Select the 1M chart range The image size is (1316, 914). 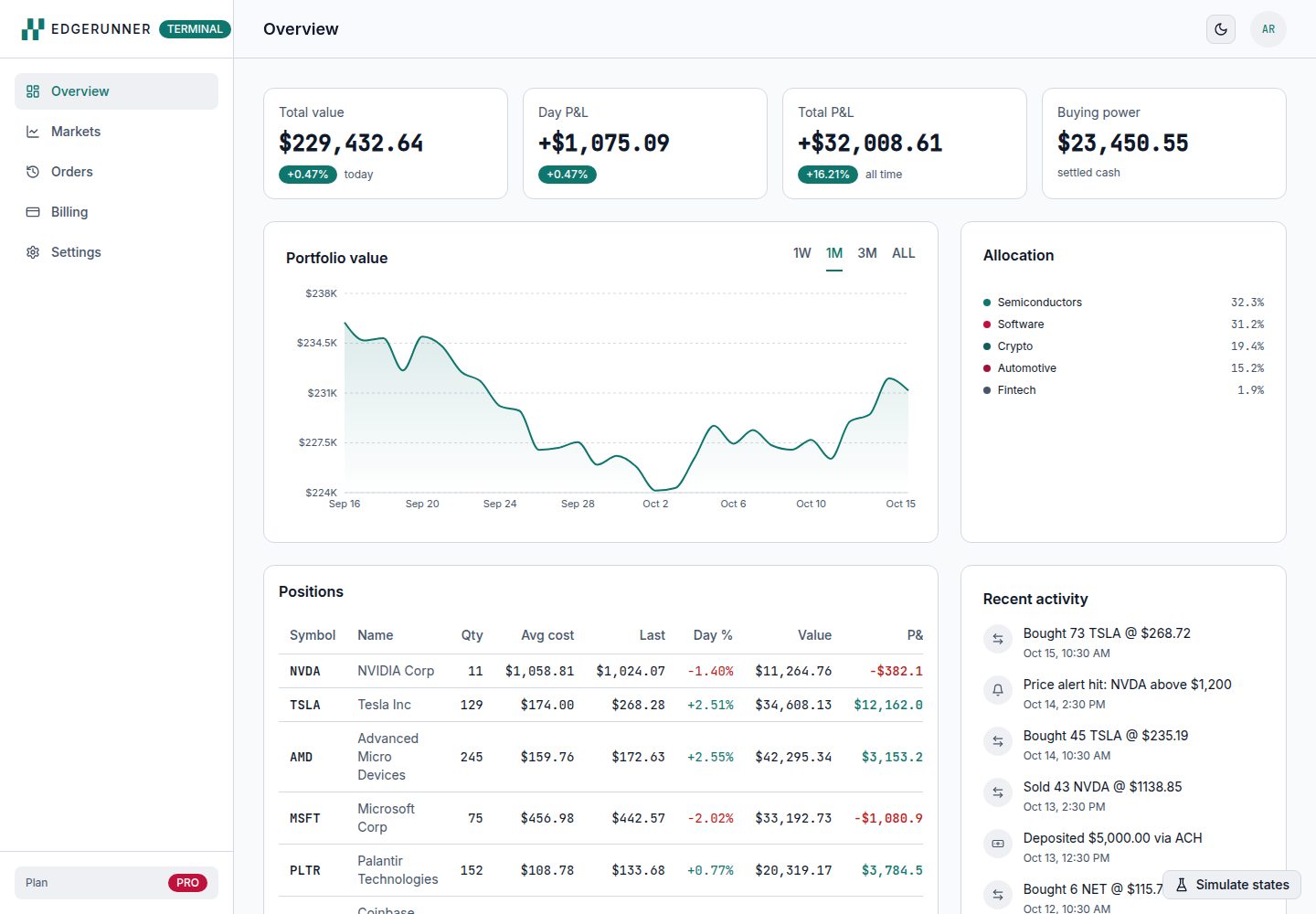click(834, 253)
